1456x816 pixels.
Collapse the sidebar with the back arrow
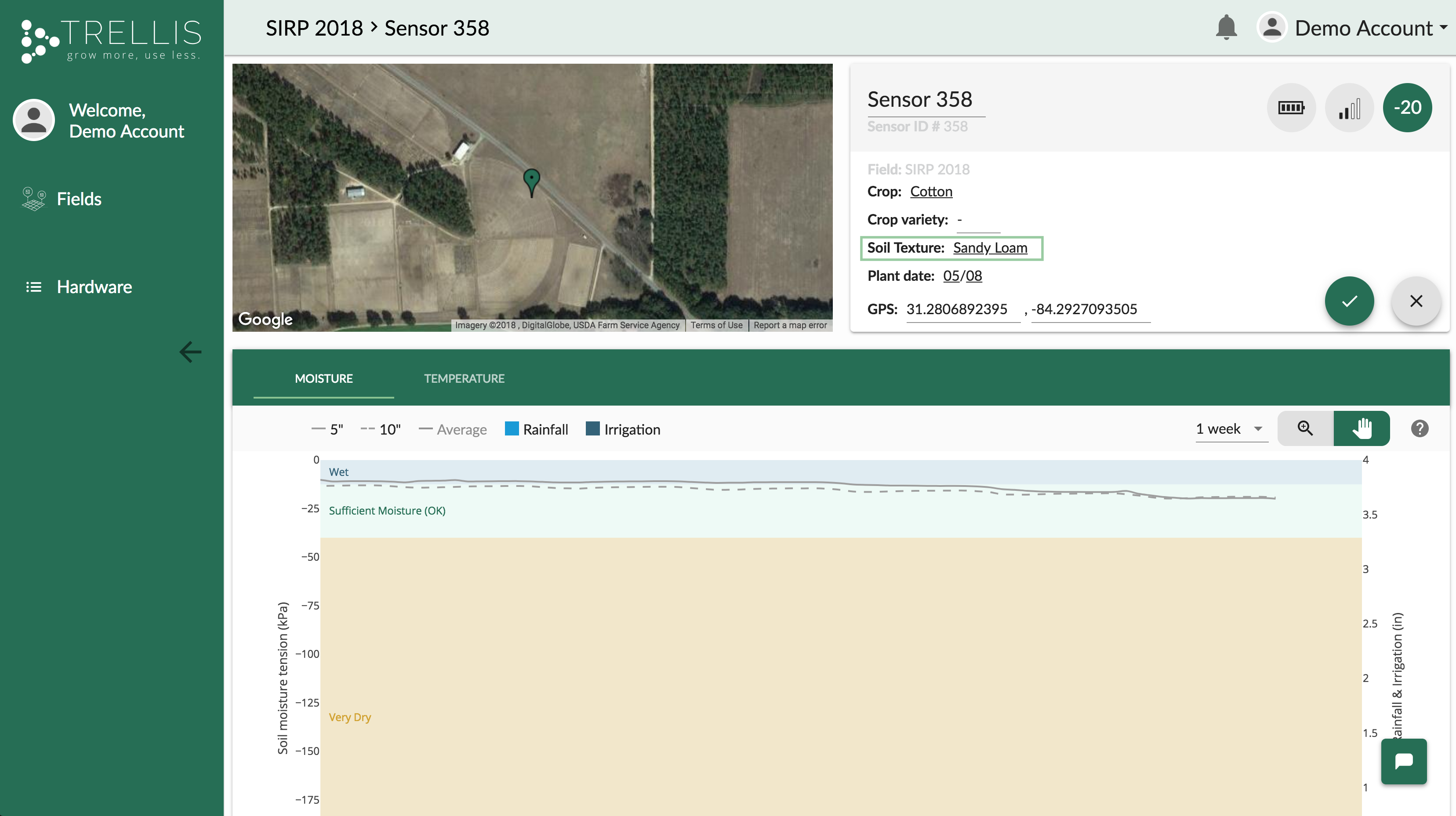[x=190, y=352]
